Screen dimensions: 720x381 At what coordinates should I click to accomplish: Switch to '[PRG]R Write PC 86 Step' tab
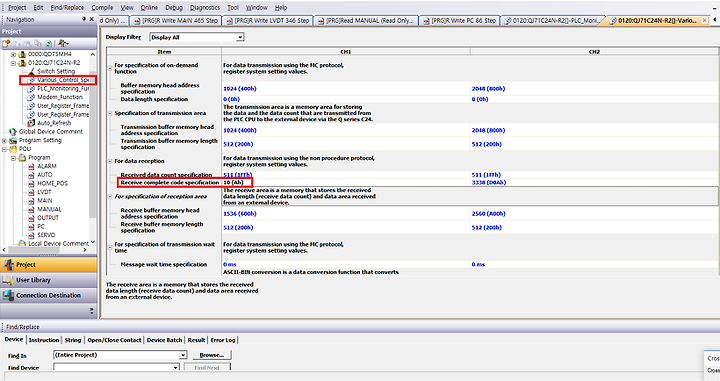[x=459, y=21]
